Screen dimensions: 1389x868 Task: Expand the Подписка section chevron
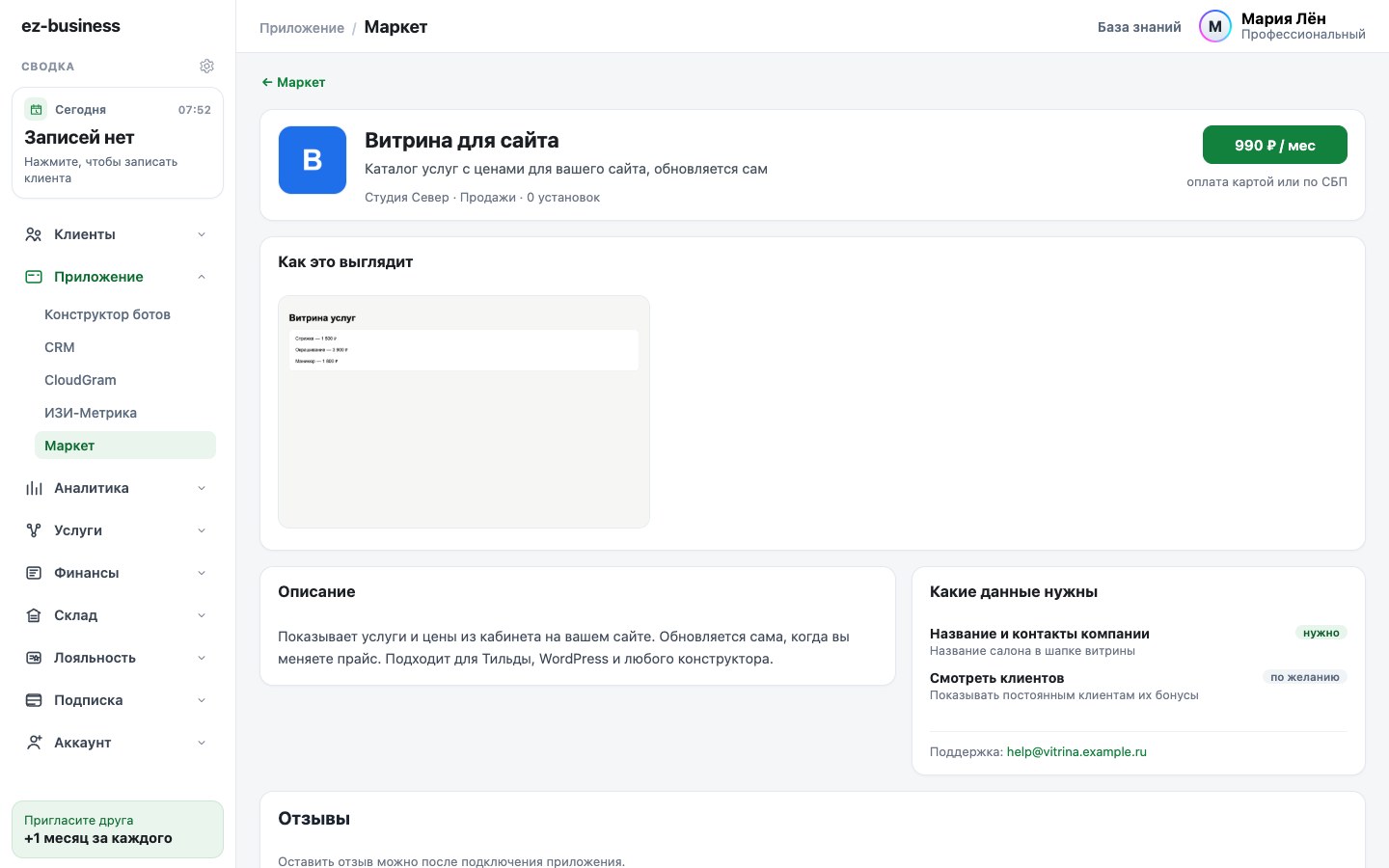tap(202, 700)
